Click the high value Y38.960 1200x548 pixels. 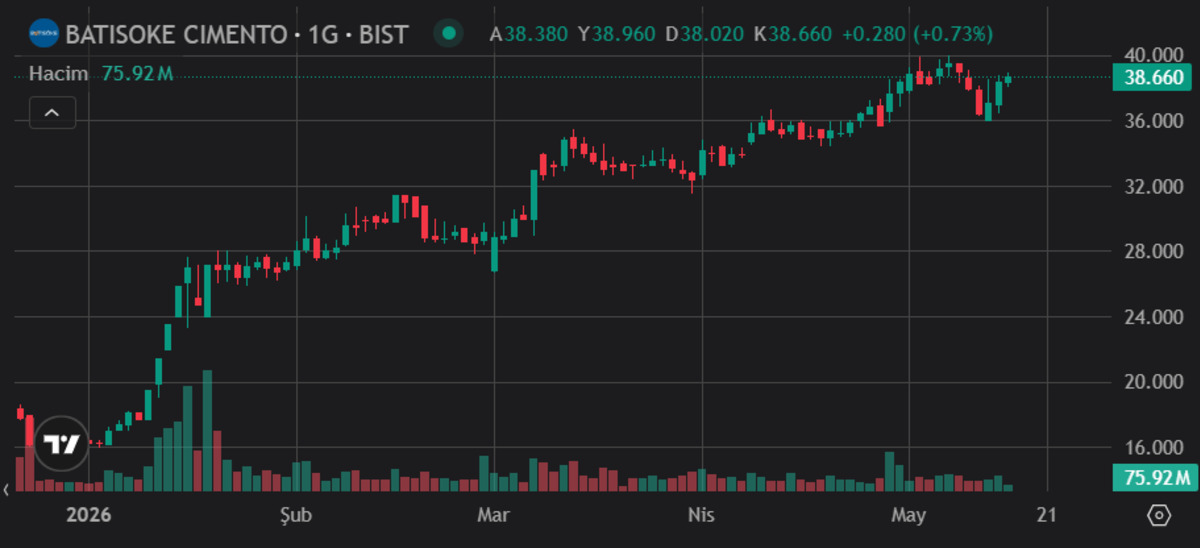618,34
